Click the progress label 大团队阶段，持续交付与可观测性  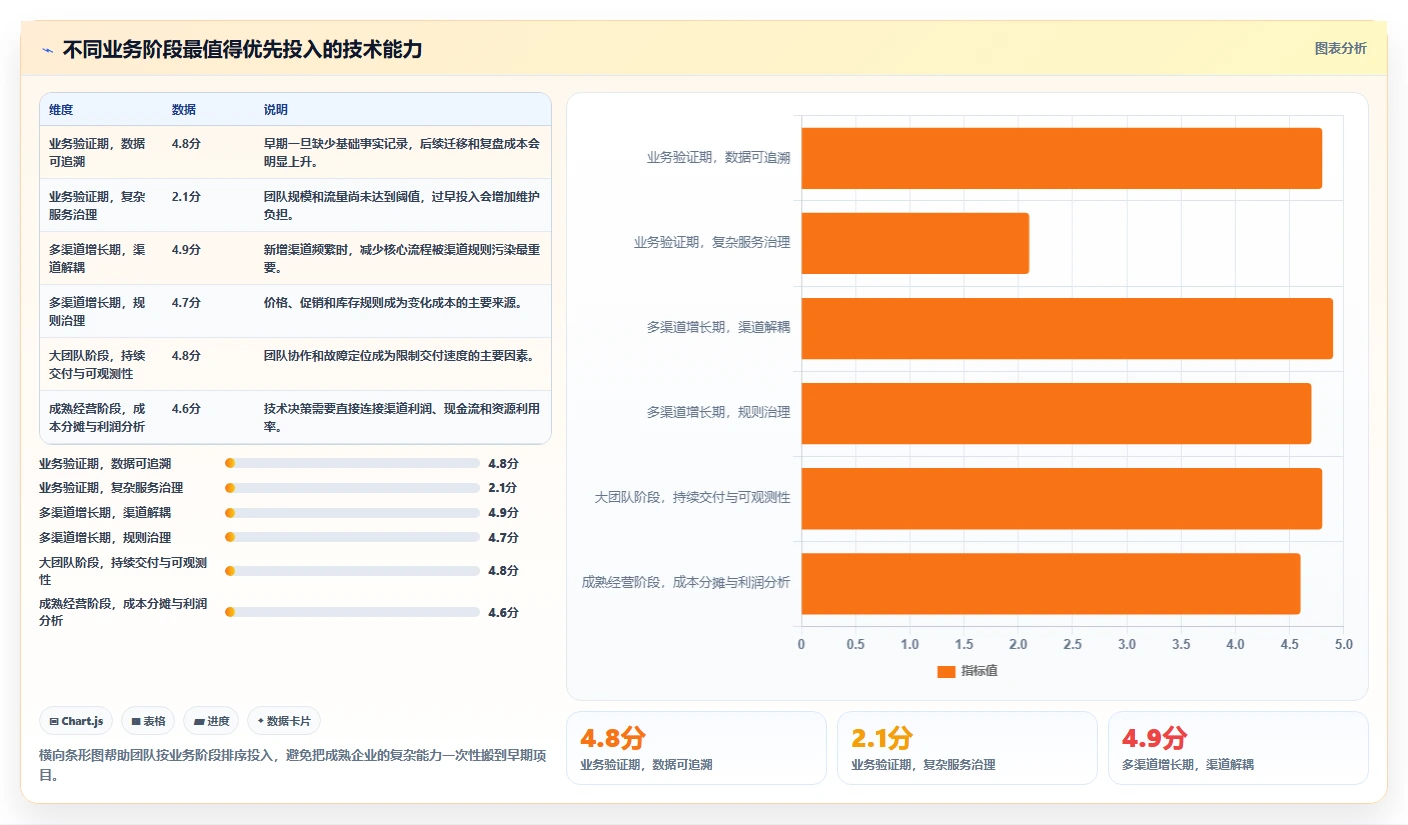(123, 571)
